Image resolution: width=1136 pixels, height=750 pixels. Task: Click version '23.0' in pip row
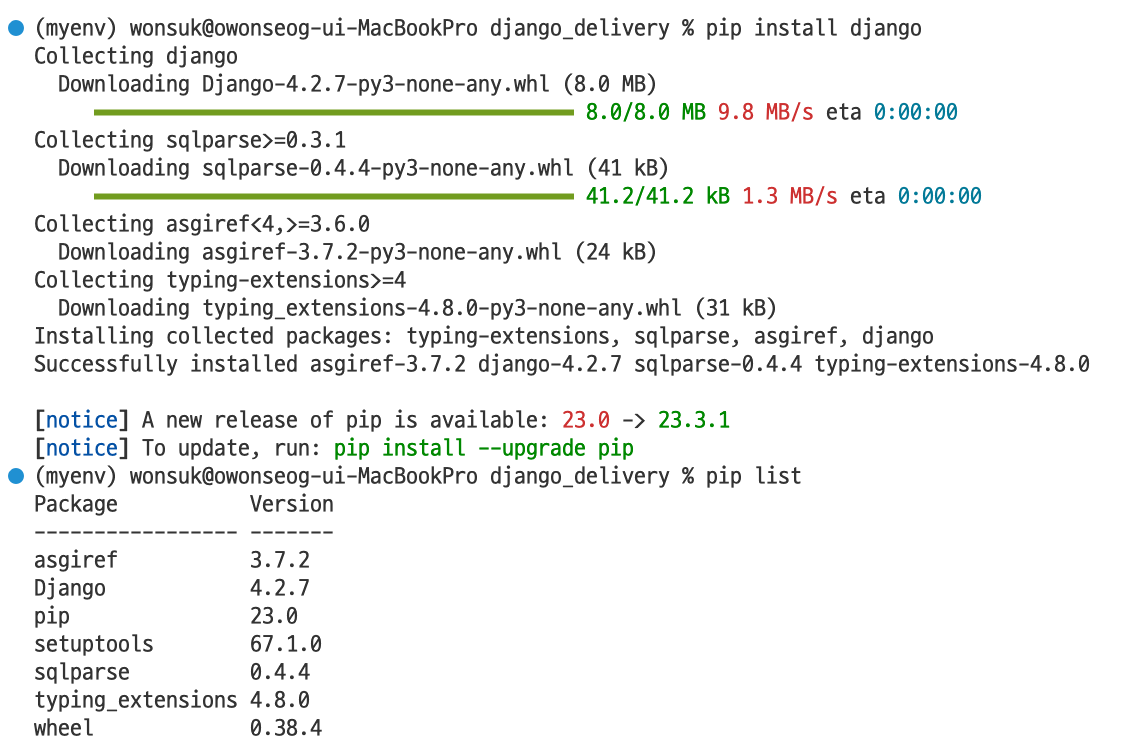pyautogui.click(x=274, y=617)
